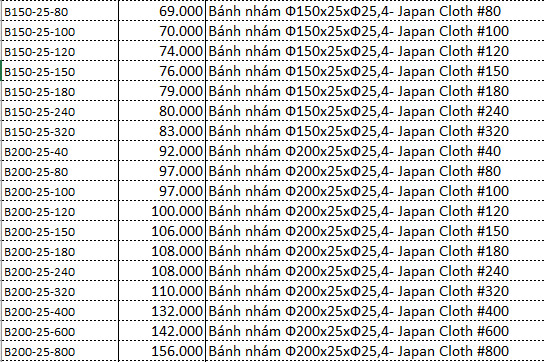Image resolution: width=545 pixels, height=362 pixels.
Task: Select cell with code B200-25-400
Action: point(60,311)
